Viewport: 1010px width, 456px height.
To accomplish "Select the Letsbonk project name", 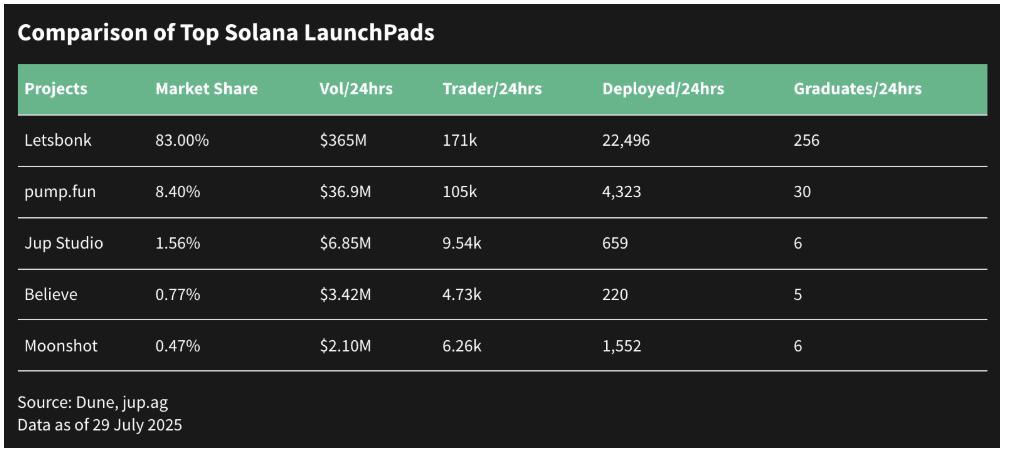I will click(x=58, y=141).
